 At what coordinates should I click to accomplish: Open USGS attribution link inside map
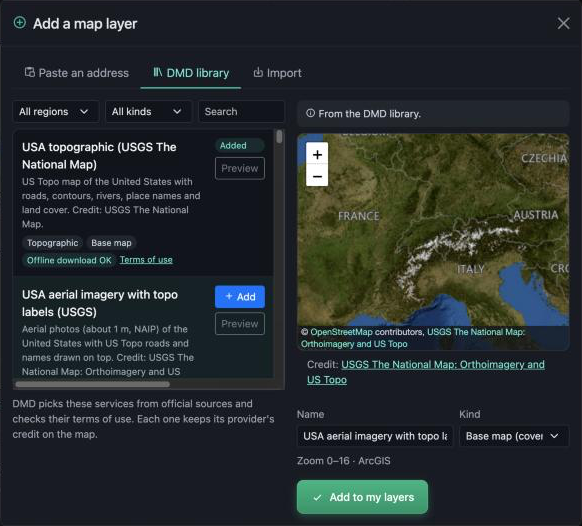413,338
